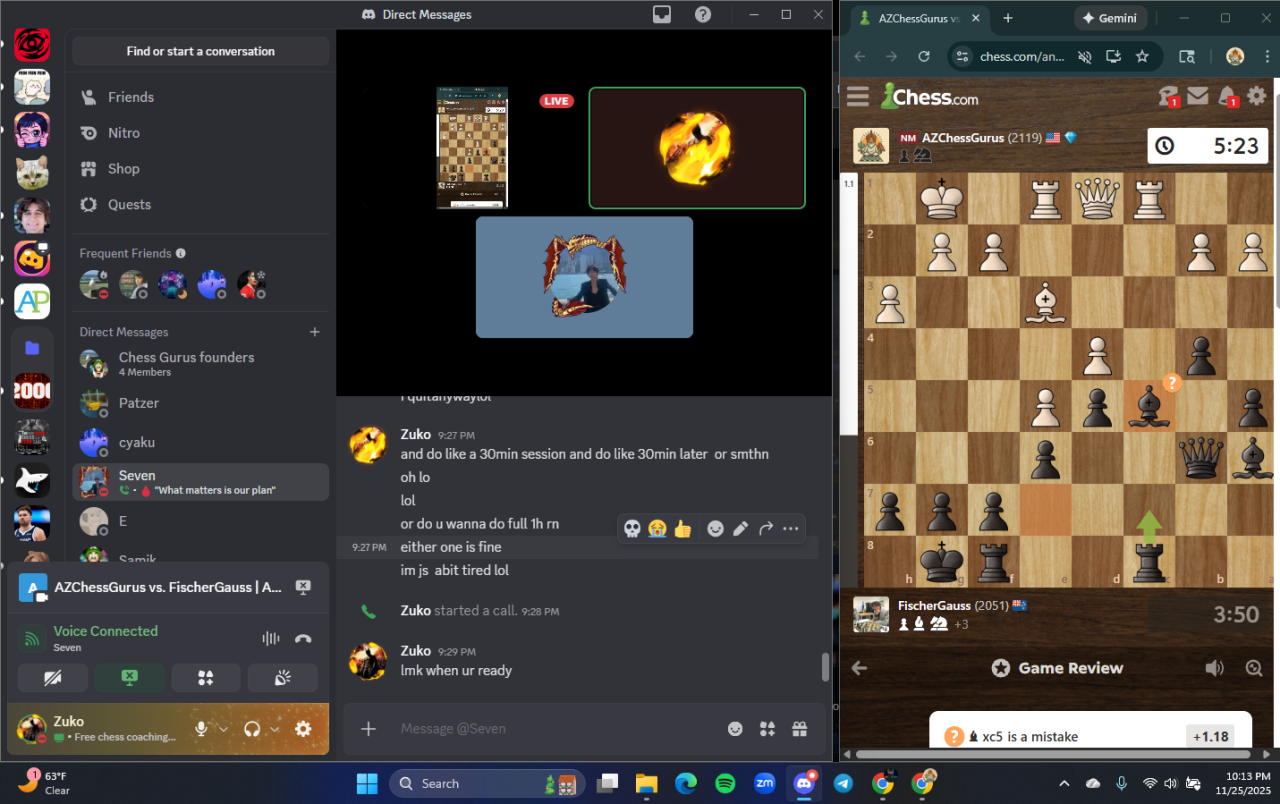This screenshot has width=1280, height=804.
Task: Open the Chrome profile avatar menu
Action: (x=1235, y=57)
